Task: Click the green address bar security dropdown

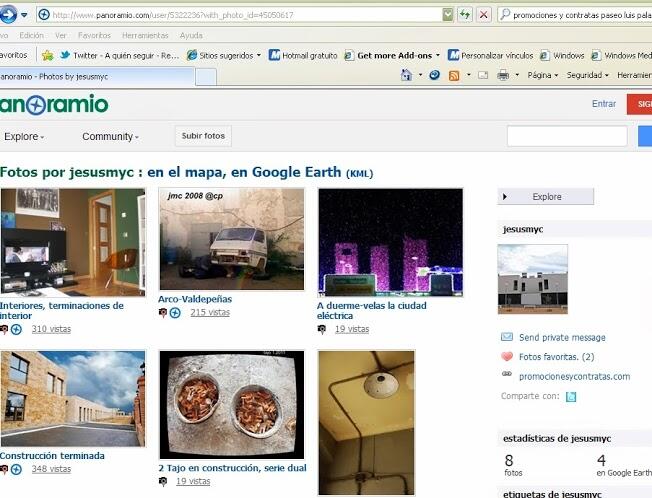Action: click(x=447, y=15)
